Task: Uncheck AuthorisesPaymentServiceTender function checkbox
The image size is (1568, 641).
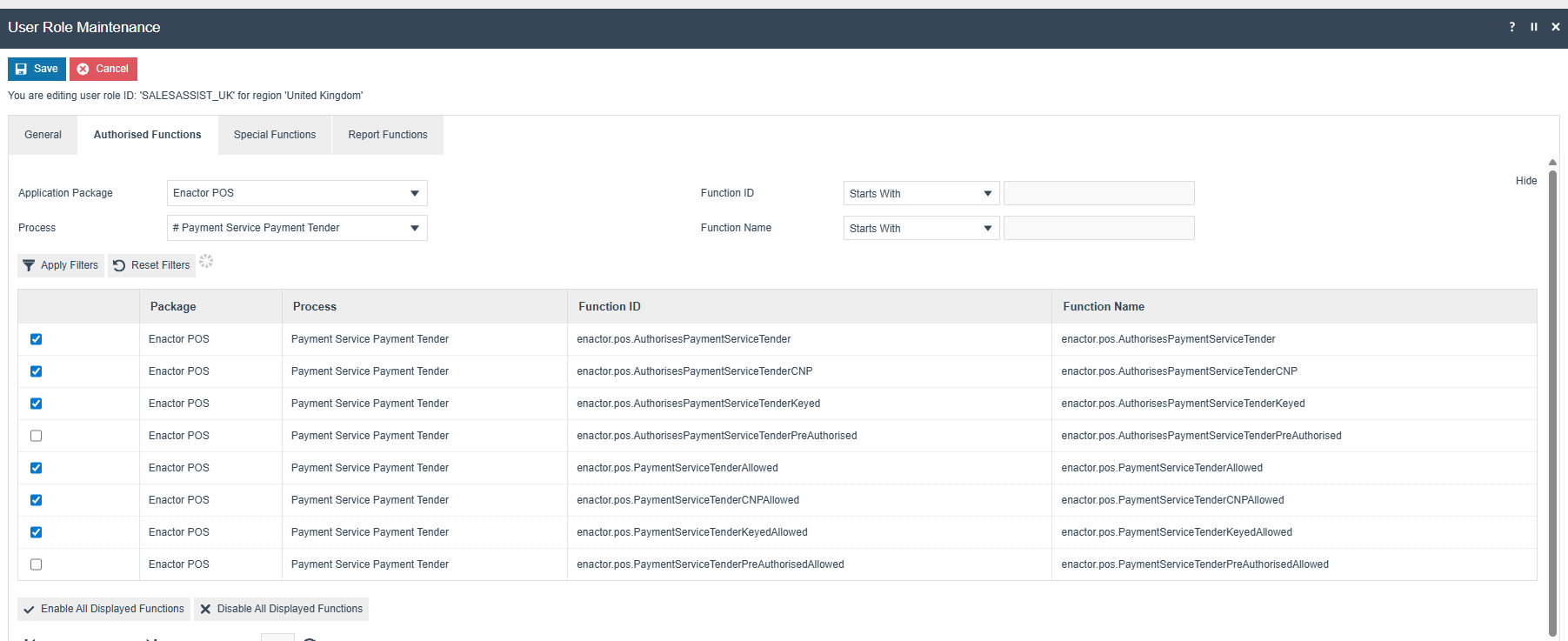Action: [37, 339]
